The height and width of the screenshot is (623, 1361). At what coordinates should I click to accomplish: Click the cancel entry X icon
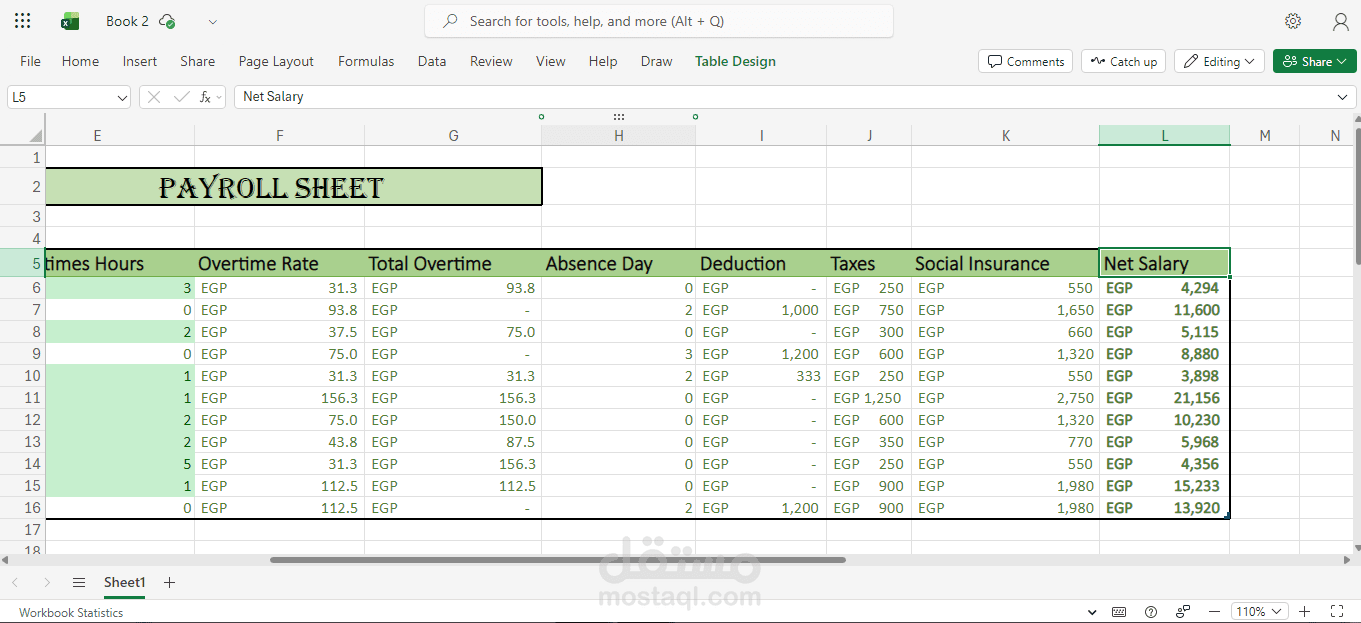tap(155, 97)
